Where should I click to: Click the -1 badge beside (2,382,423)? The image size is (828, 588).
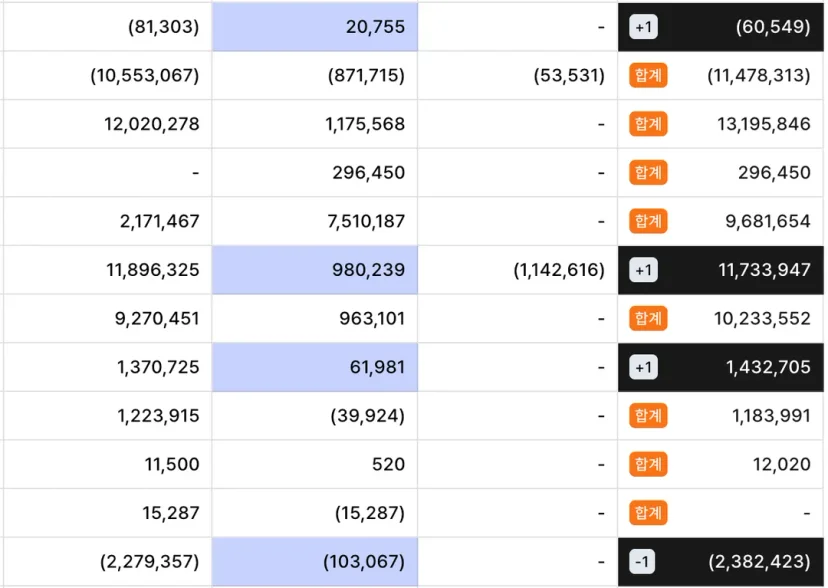pos(642,561)
